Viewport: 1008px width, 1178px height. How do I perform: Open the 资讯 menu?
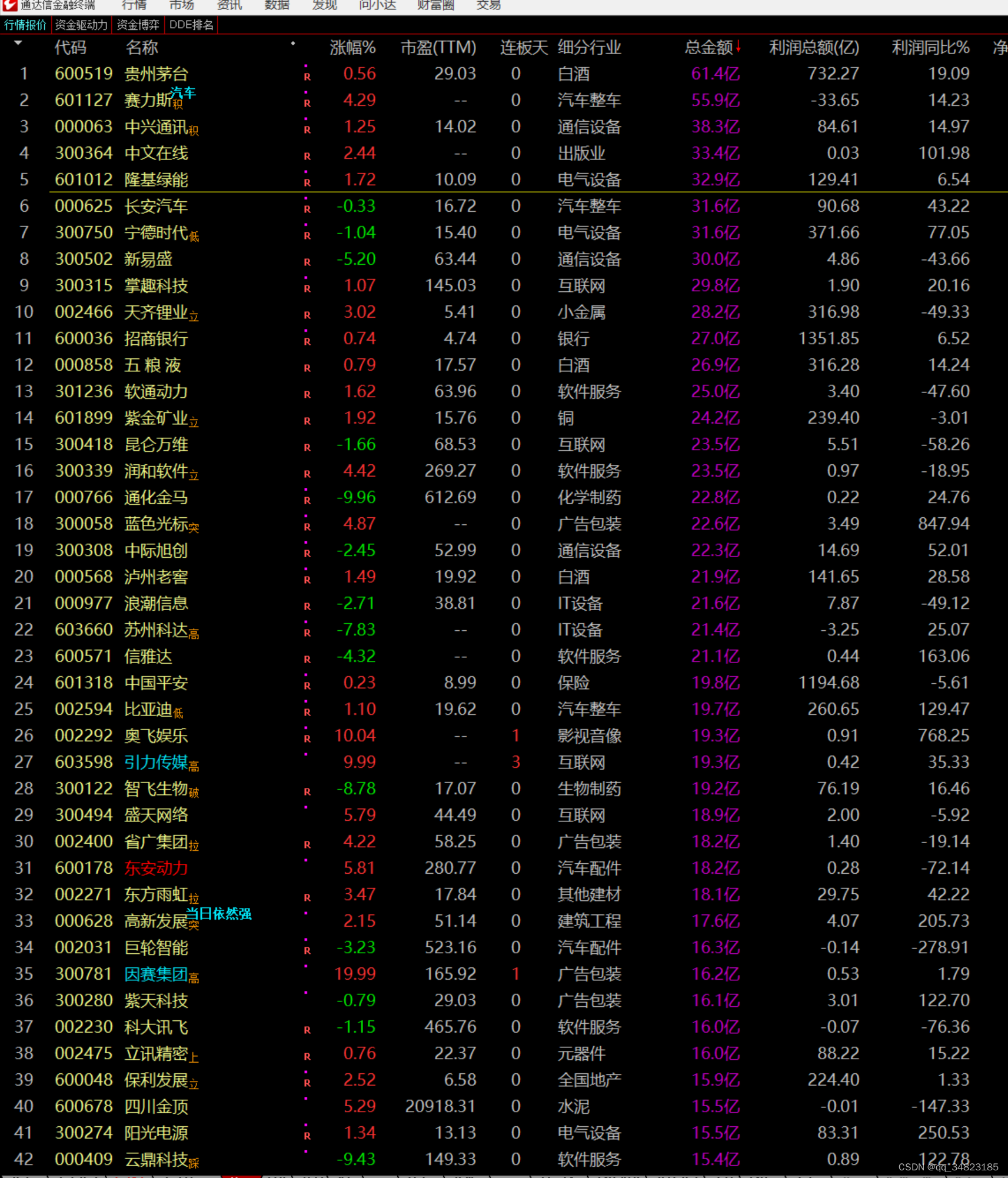tap(229, 5)
